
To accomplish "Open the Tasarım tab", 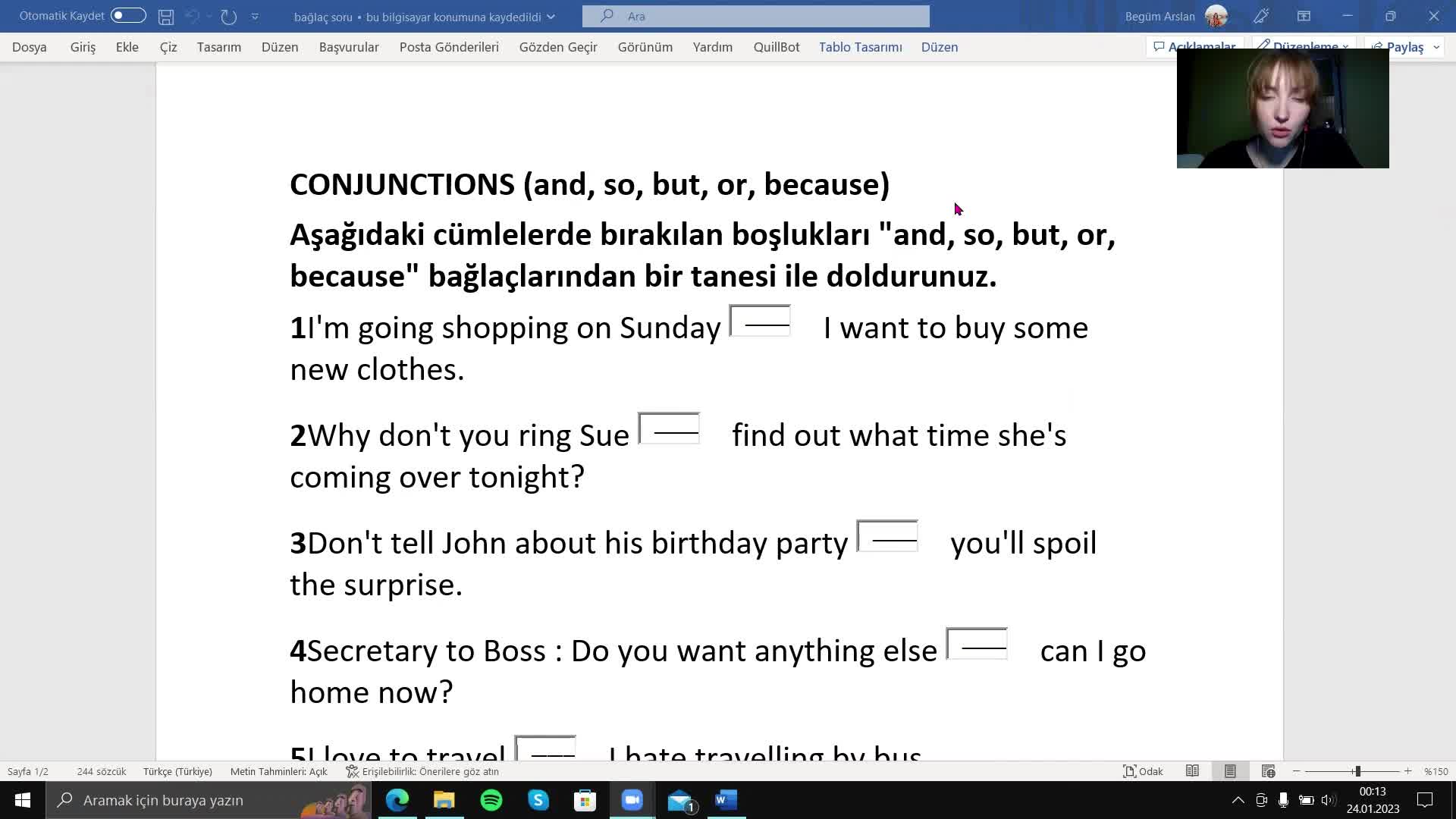I will (219, 47).
